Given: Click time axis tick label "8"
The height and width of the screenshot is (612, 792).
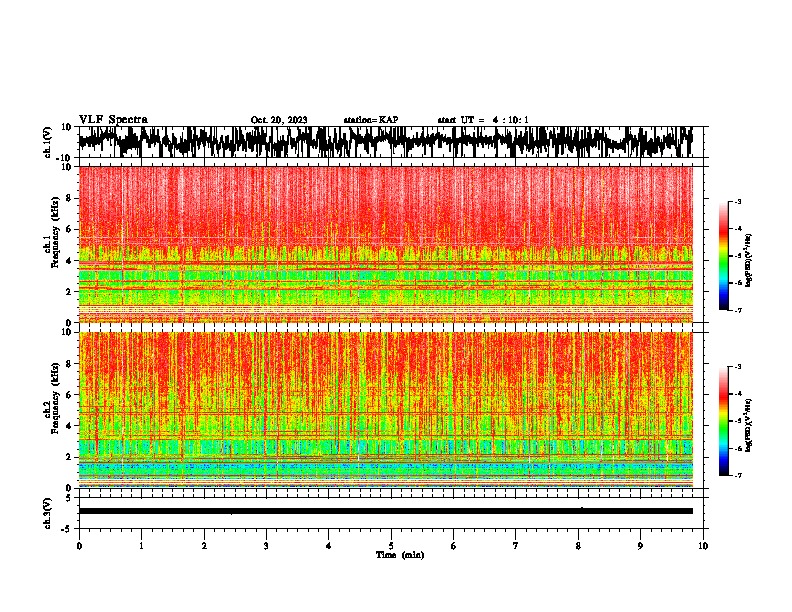Looking at the screenshot, I should [x=578, y=546].
